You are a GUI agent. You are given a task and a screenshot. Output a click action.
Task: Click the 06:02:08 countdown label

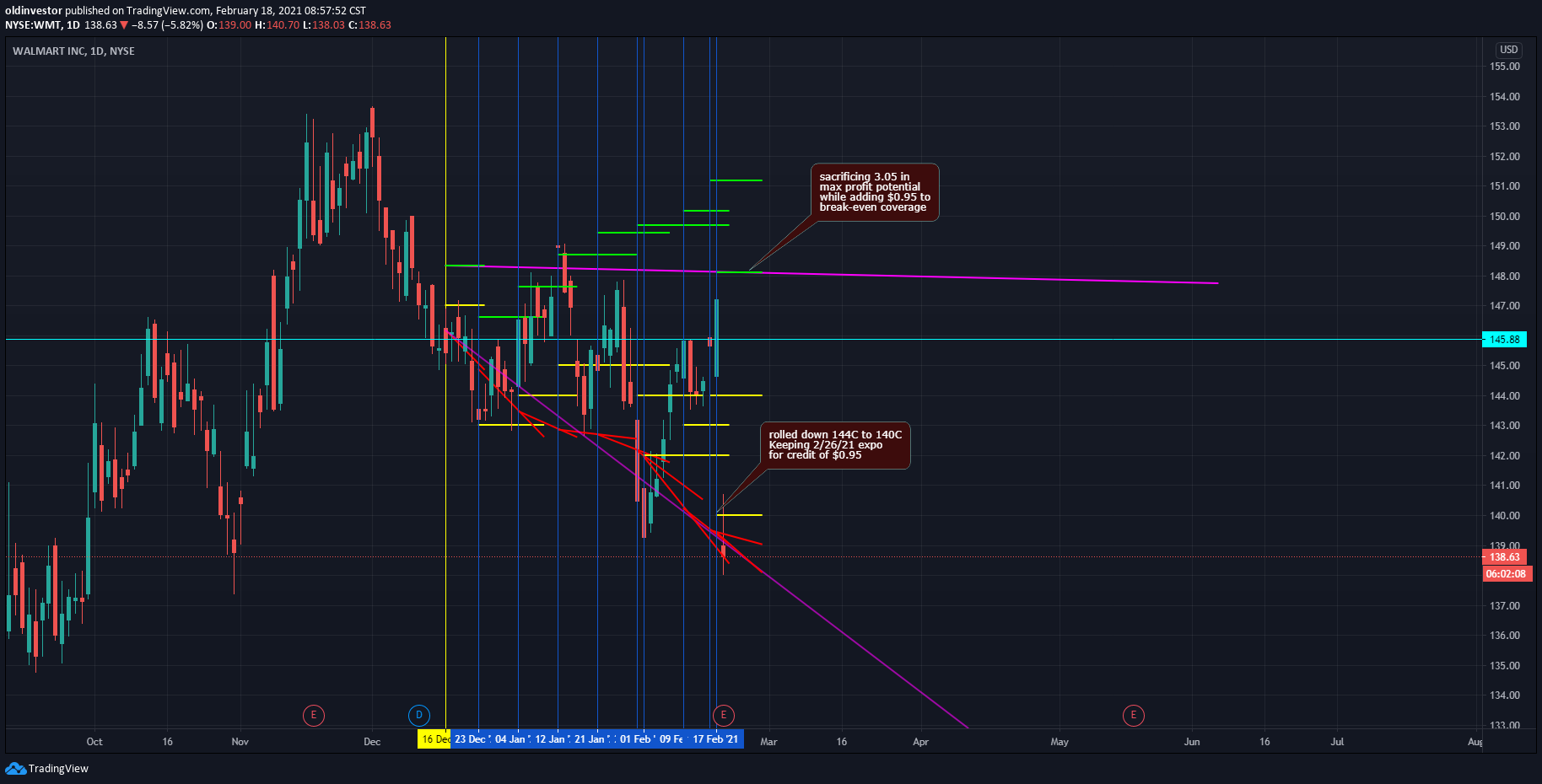tap(1506, 574)
